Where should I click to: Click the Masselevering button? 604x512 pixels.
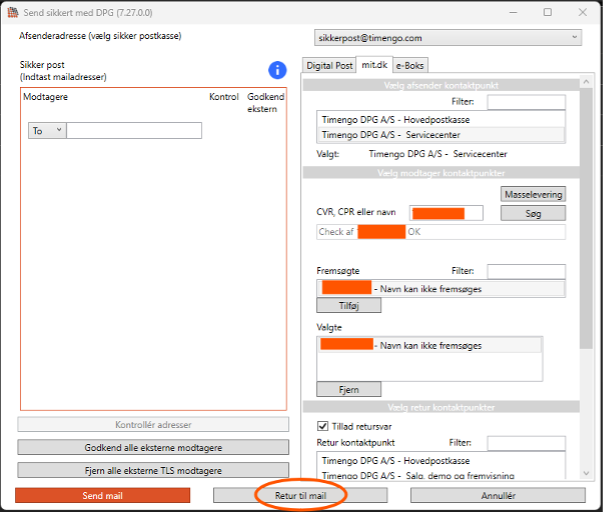pyautogui.click(x=533, y=194)
